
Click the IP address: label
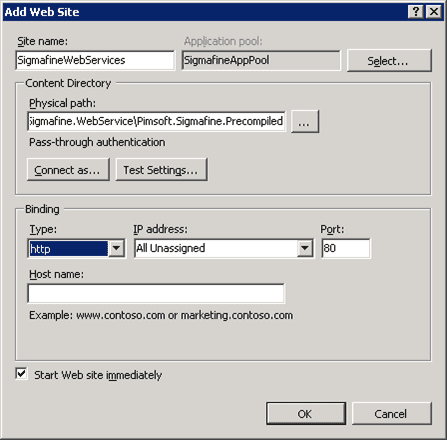pos(161,229)
